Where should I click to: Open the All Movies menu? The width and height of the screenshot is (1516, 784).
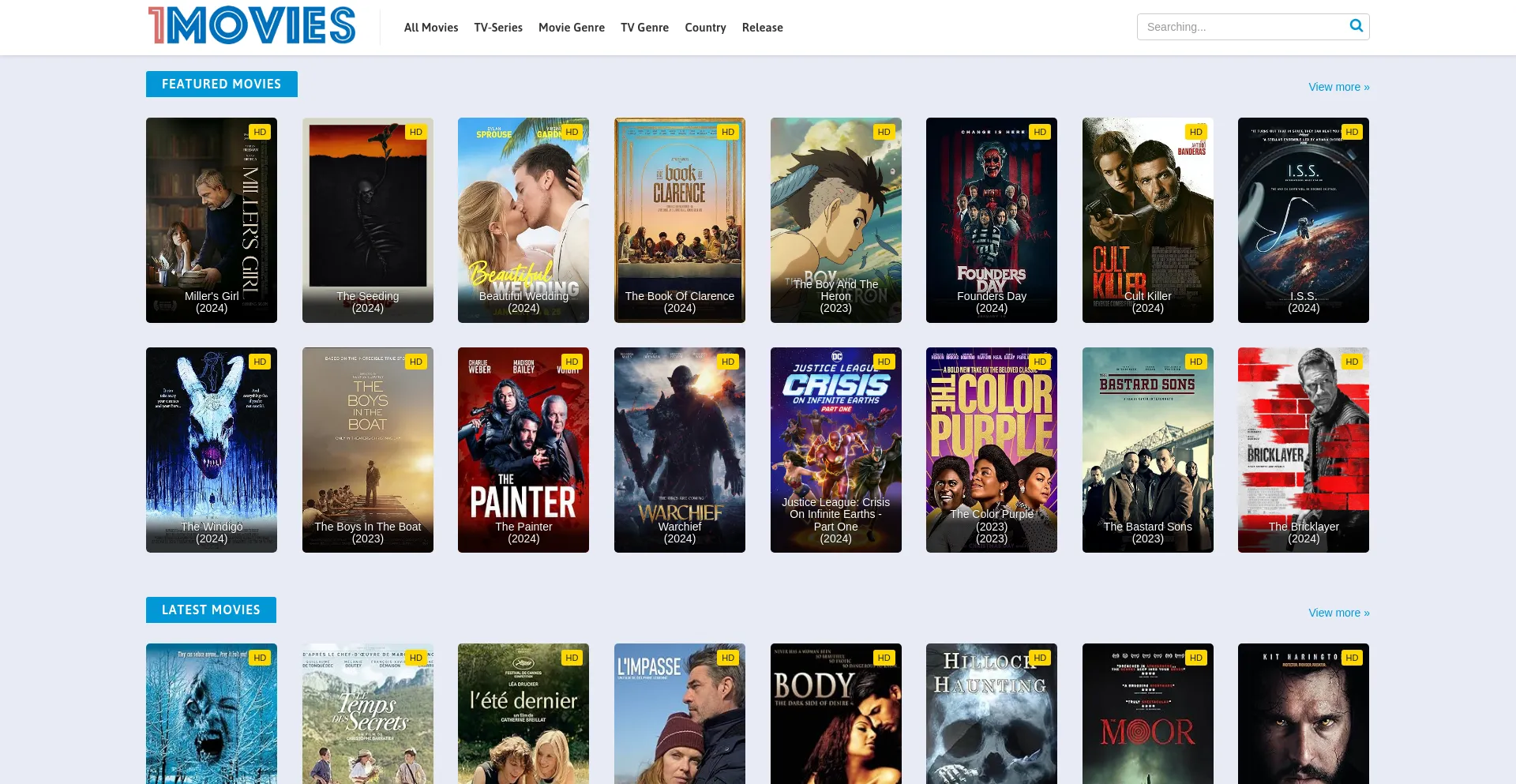point(431,28)
